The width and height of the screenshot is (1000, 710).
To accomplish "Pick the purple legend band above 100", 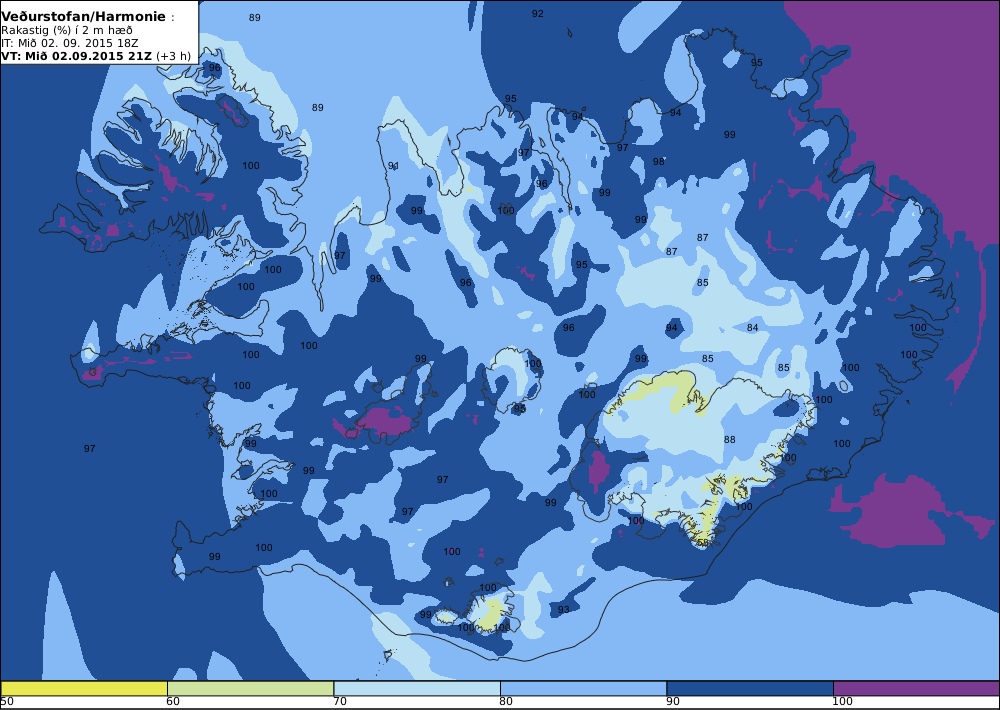I will [916, 688].
